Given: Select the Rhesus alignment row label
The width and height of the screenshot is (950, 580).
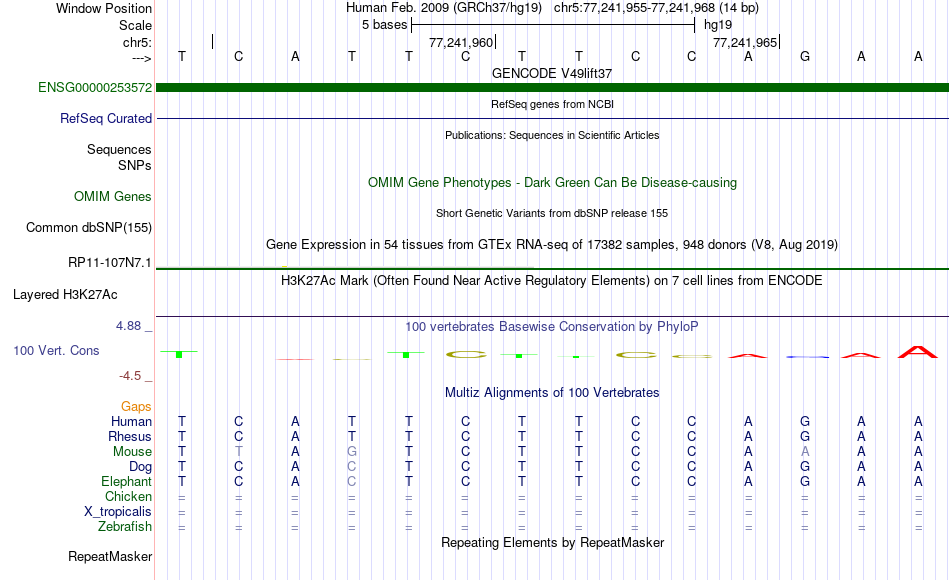Looking at the screenshot, I should coord(130,436).
